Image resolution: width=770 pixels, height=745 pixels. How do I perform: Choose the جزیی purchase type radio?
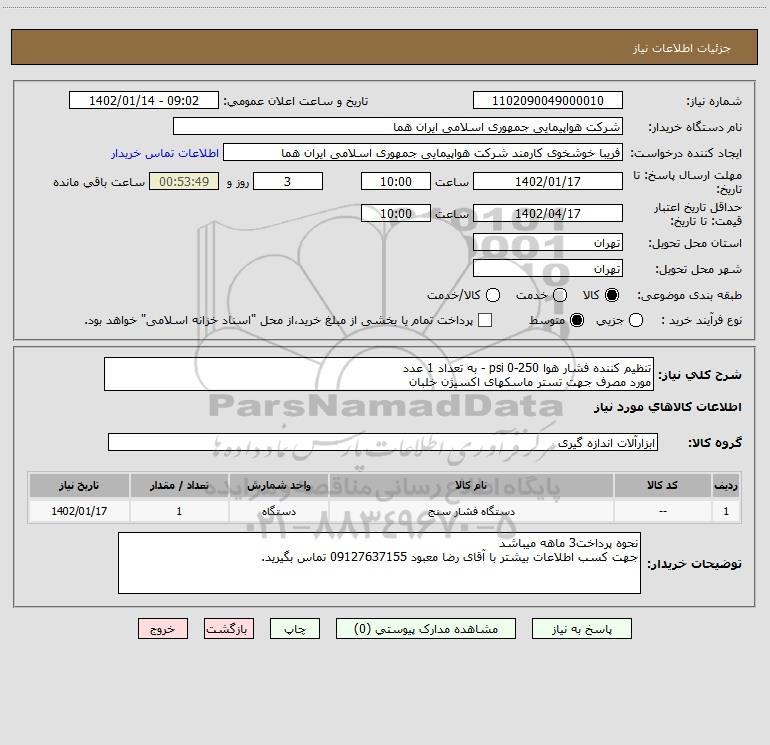[x=635, y=320]
